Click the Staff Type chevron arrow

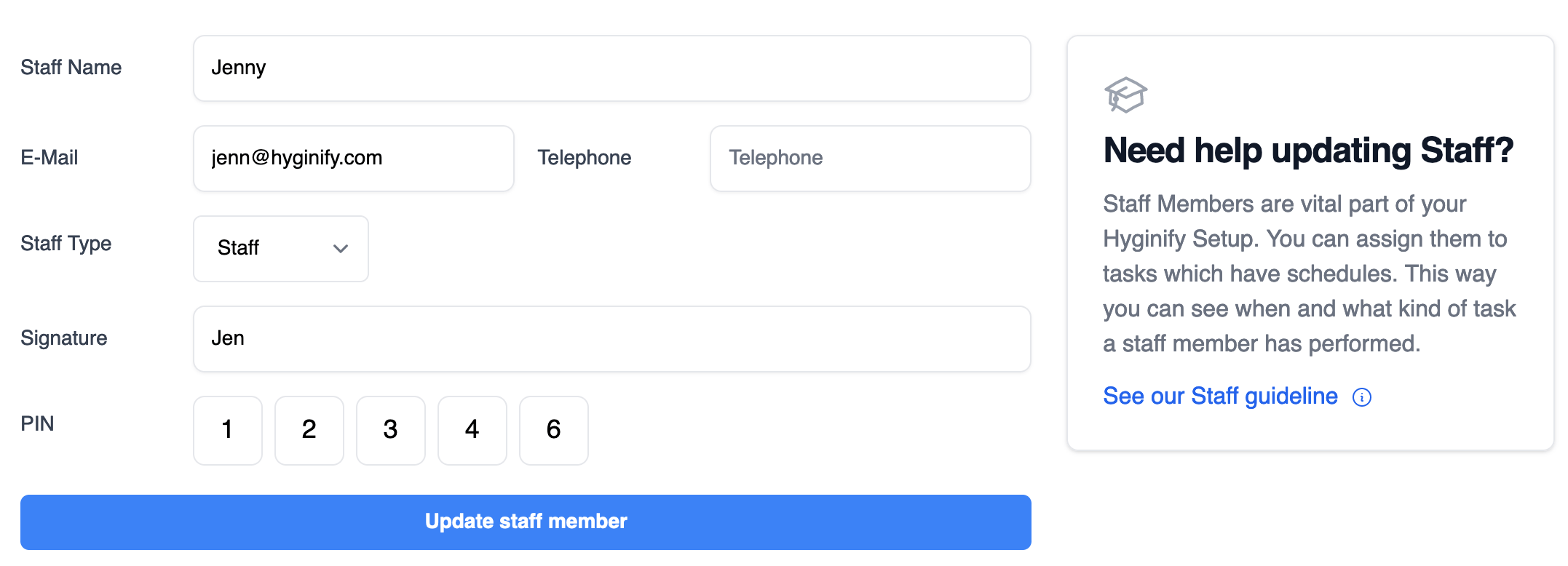340,249
